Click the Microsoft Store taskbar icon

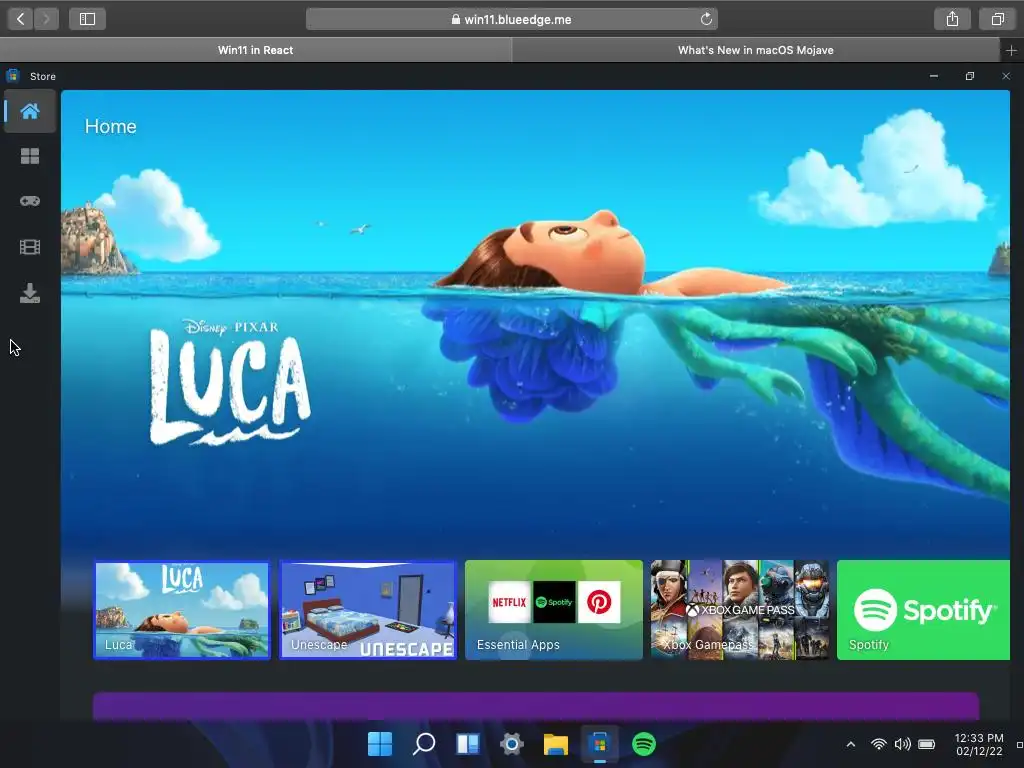(x=600, y=743)
